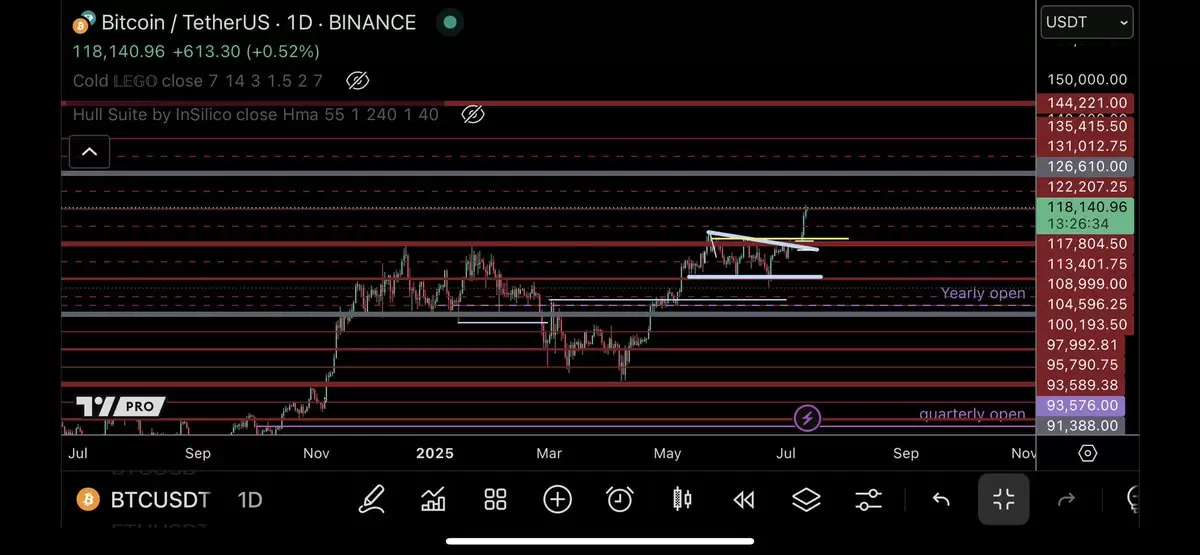Click the 150,000.00 axis value
1200x555 pixels.
click(x=1087, y=80)
